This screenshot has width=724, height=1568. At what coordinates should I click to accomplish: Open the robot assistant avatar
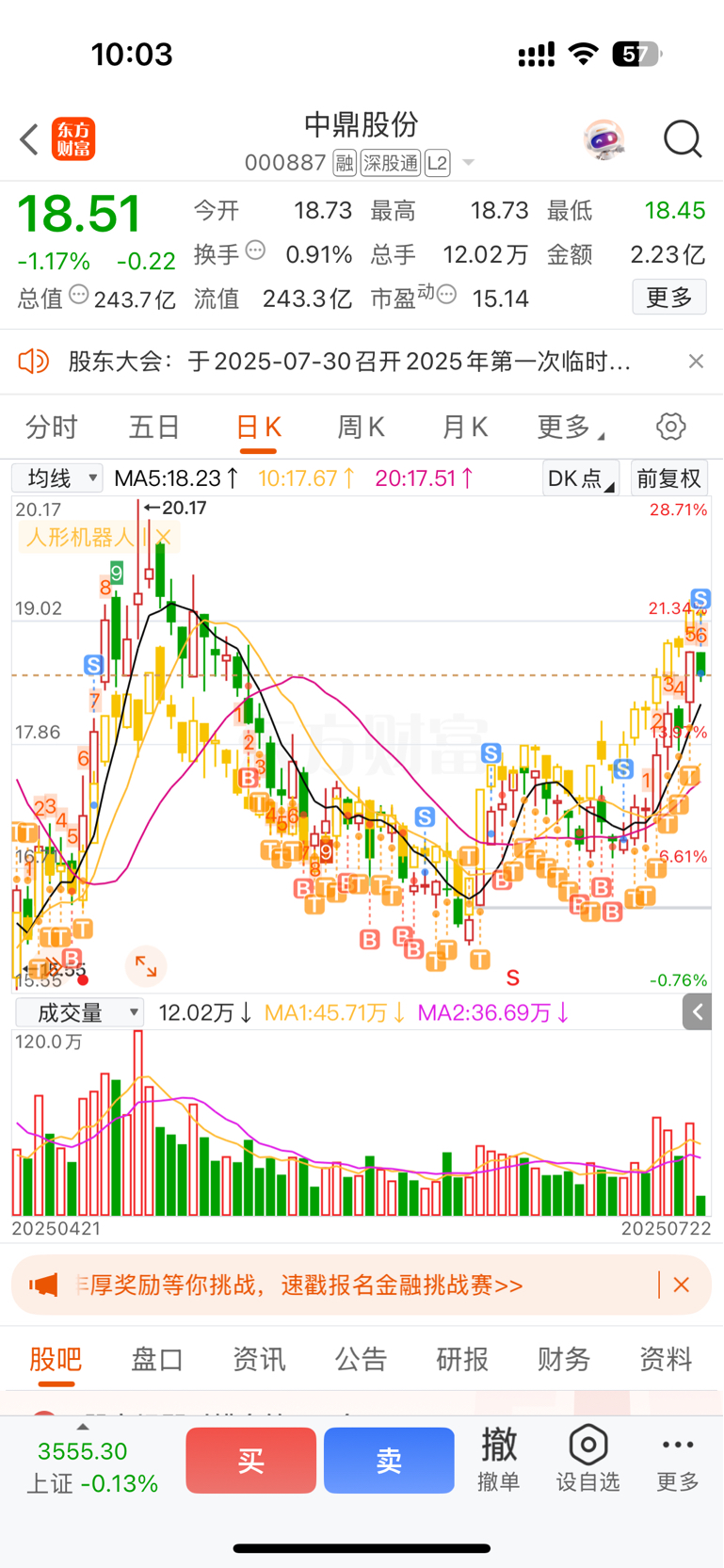[604, 139]
